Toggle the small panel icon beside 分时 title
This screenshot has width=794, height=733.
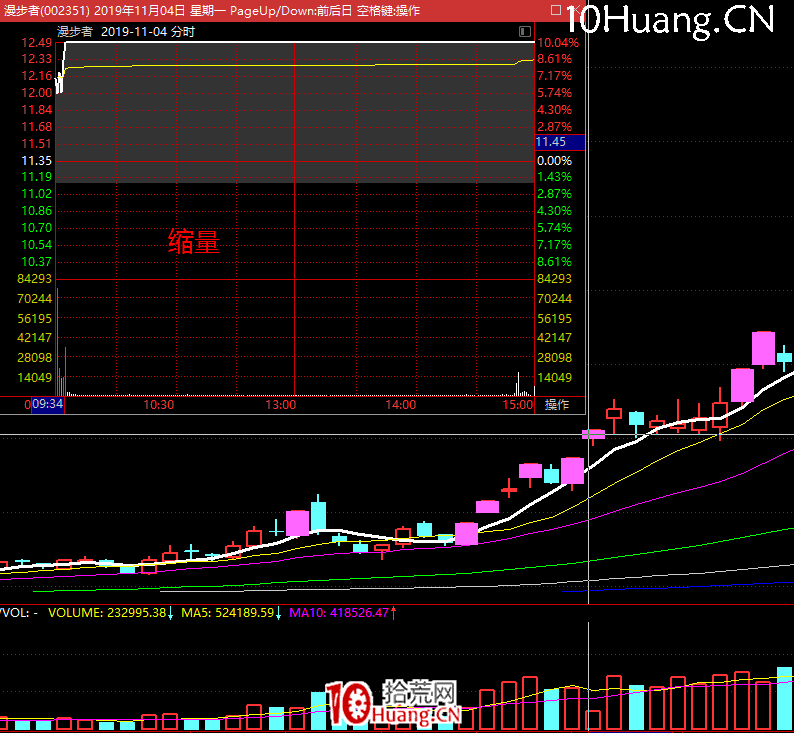point(525,31)
